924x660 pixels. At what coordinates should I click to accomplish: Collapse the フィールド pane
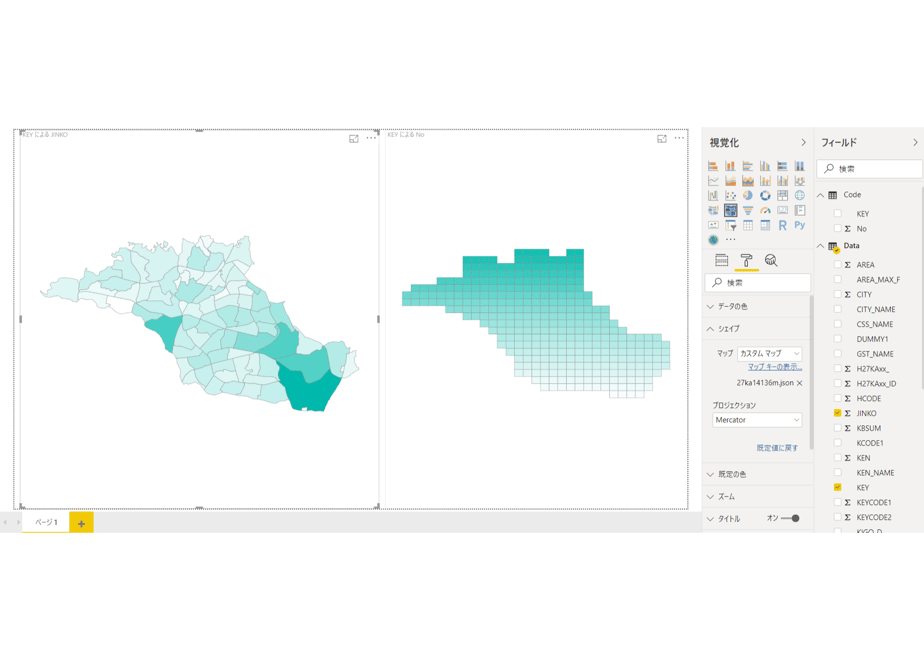click(915, 143)
